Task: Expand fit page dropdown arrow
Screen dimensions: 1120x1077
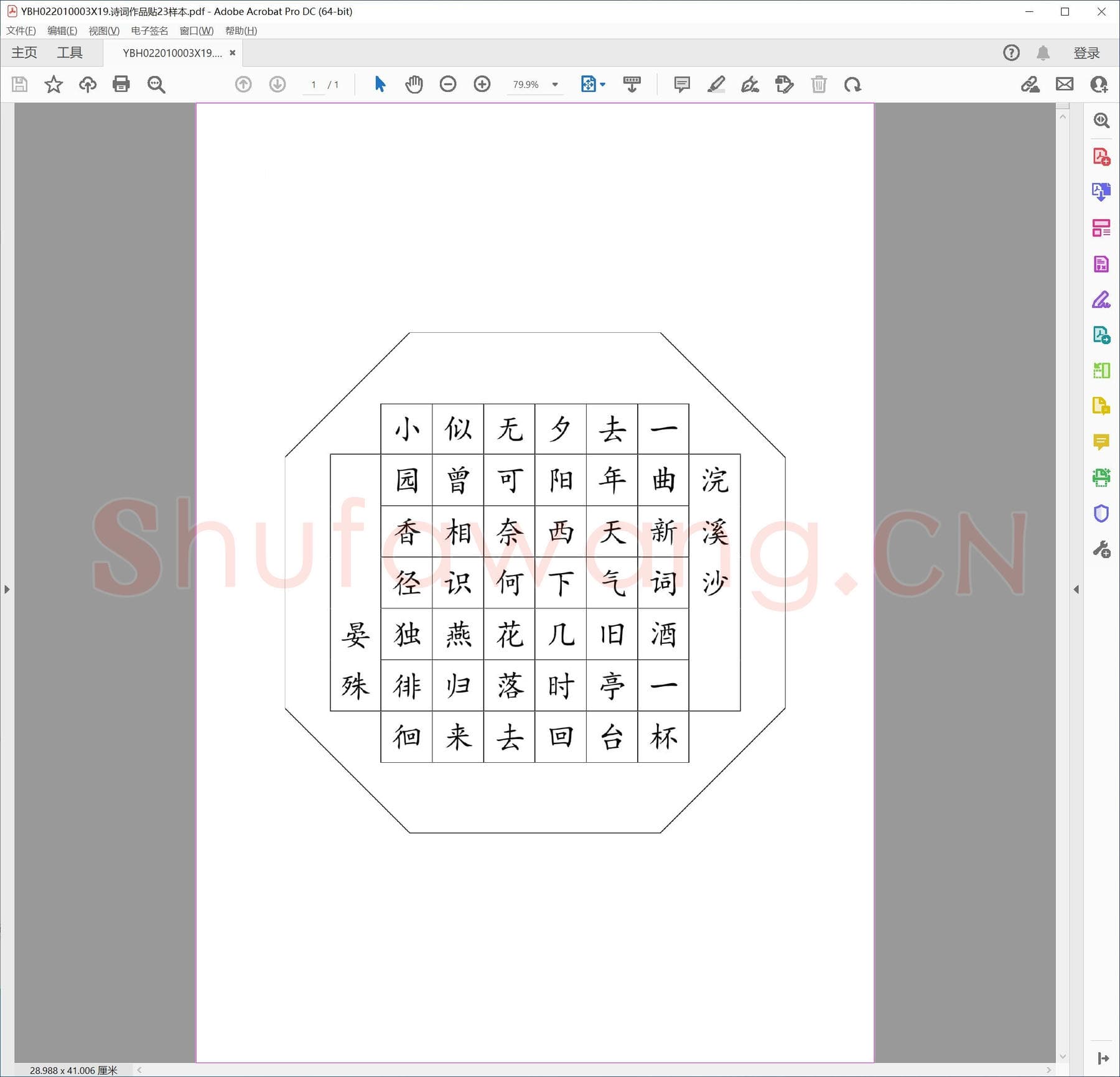Action: pyautogui.click(x=602, y=85)
